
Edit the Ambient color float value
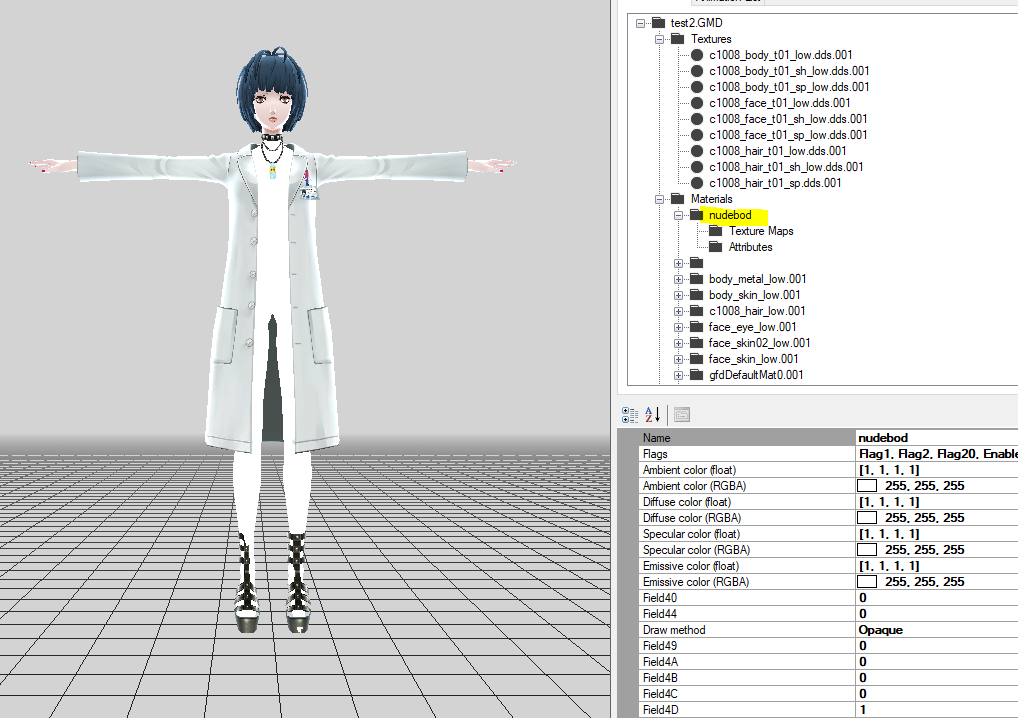[x=937, y=470]
